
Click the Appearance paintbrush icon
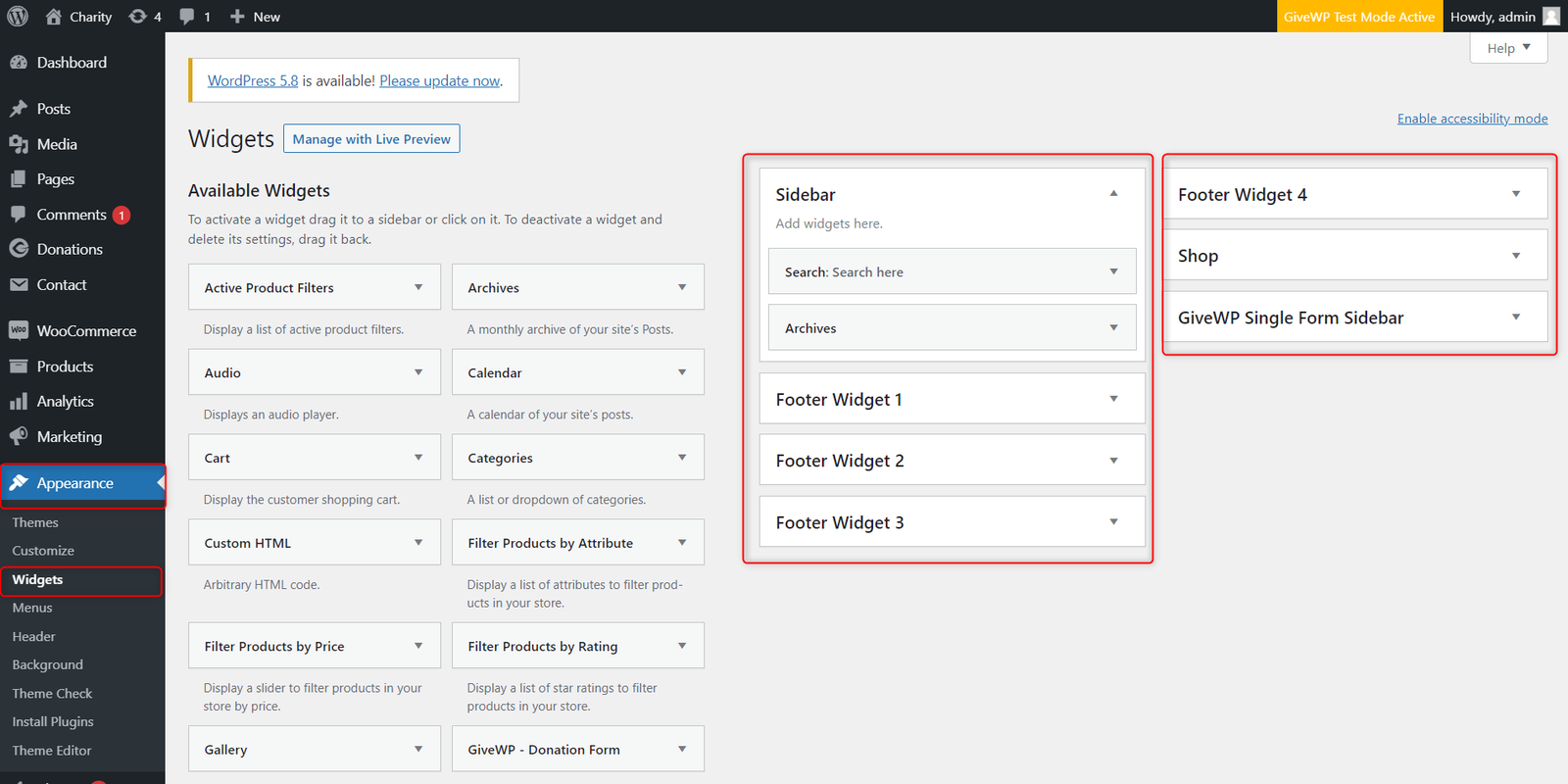click(19, 483)
